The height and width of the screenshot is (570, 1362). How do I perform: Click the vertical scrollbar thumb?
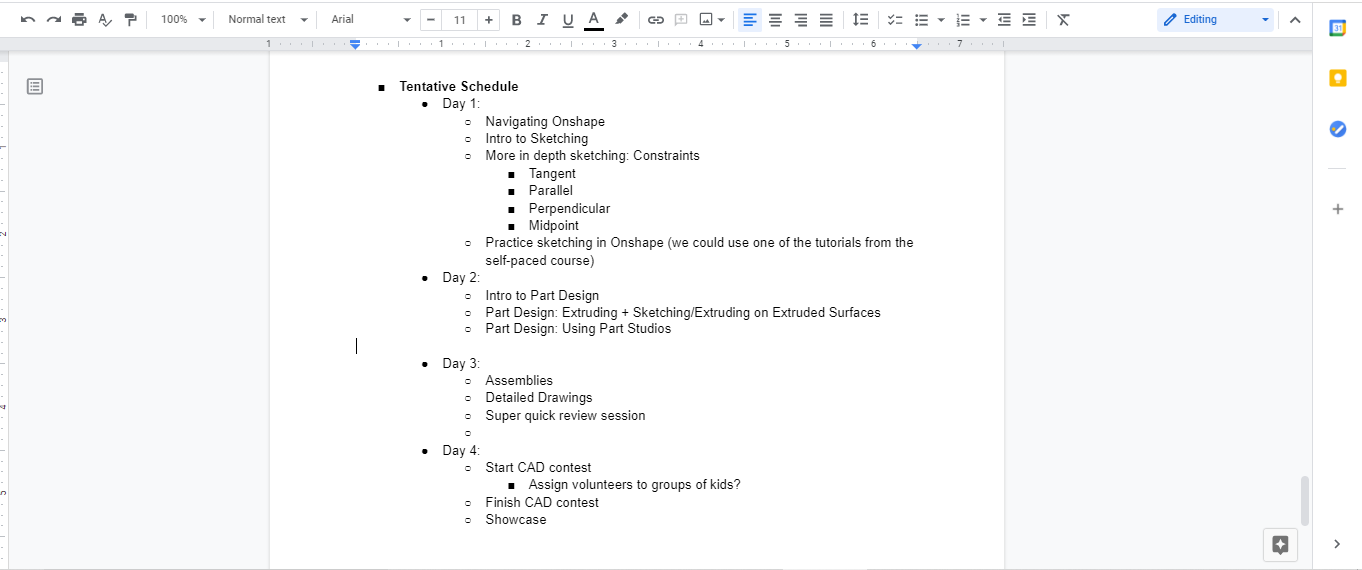coord(1304,500)
